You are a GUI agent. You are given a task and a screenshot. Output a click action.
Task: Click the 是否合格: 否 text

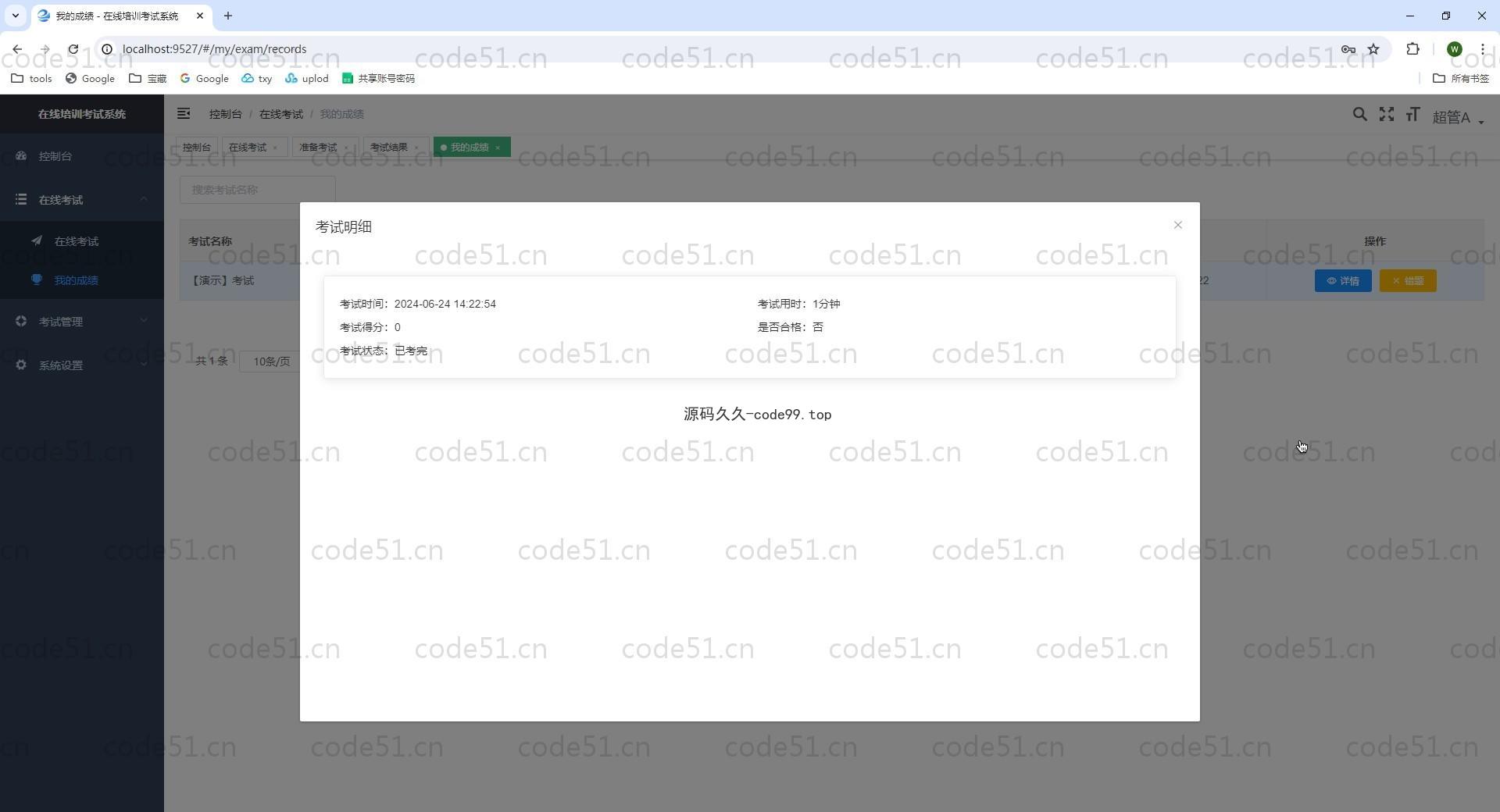point(791,327)
